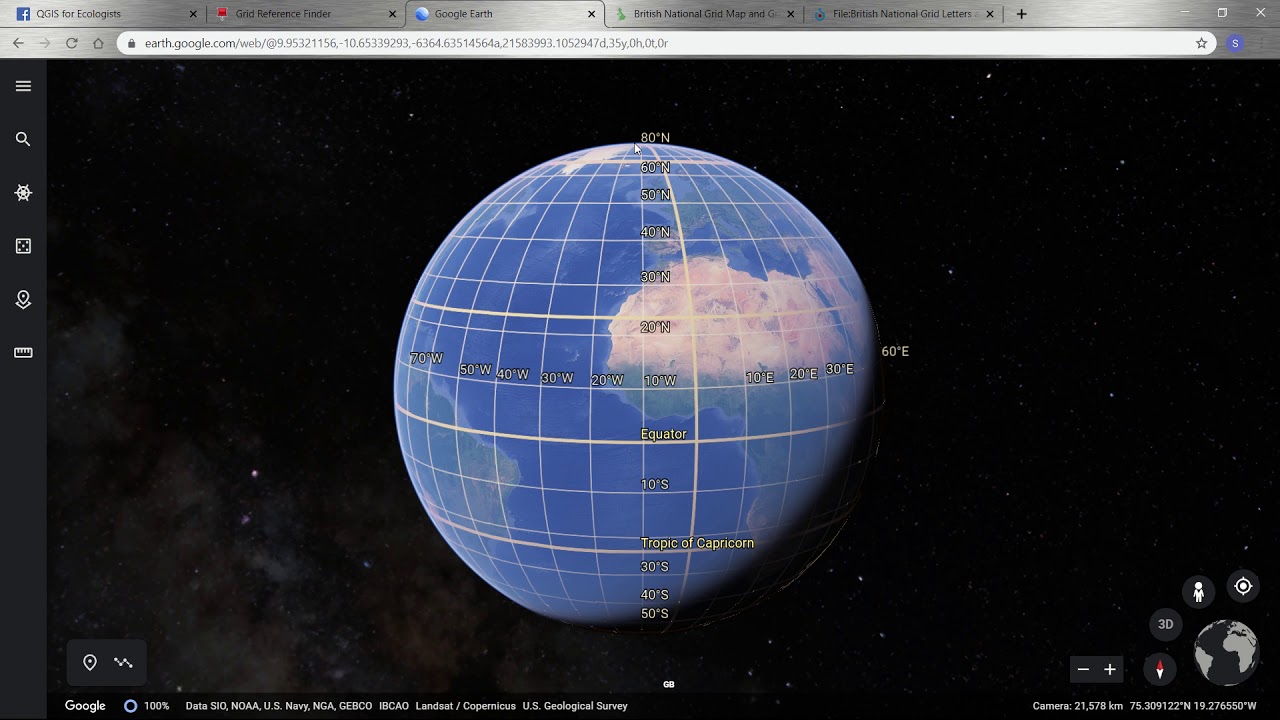Click the 10°S latitude label
The image size is (1280, 720).
pyautogui.click(x=654, y=484)
